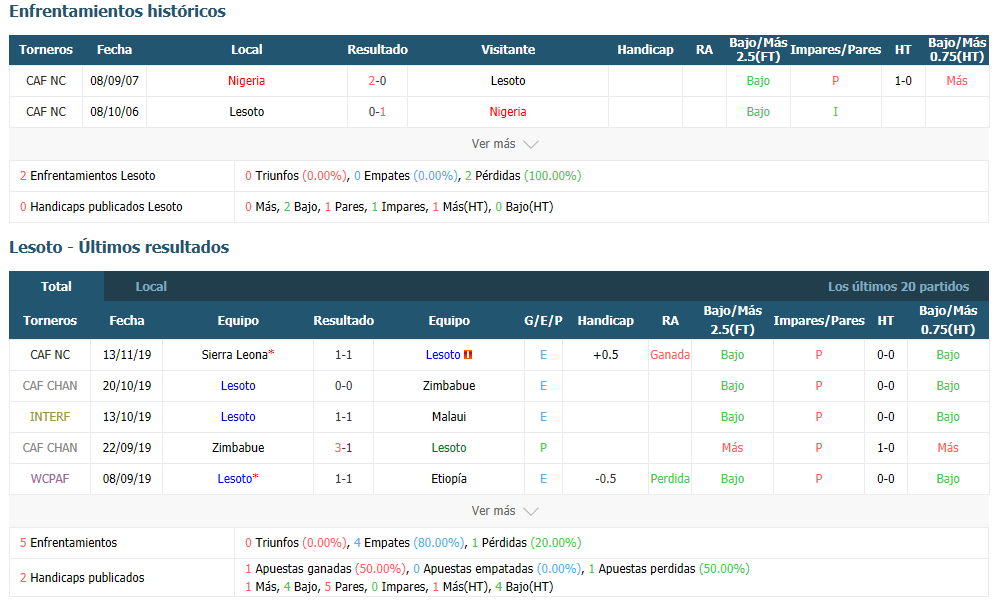Click the red card icon beside Lesoto
This screenshot has height=602, width=995.
[x=468, y=355]
